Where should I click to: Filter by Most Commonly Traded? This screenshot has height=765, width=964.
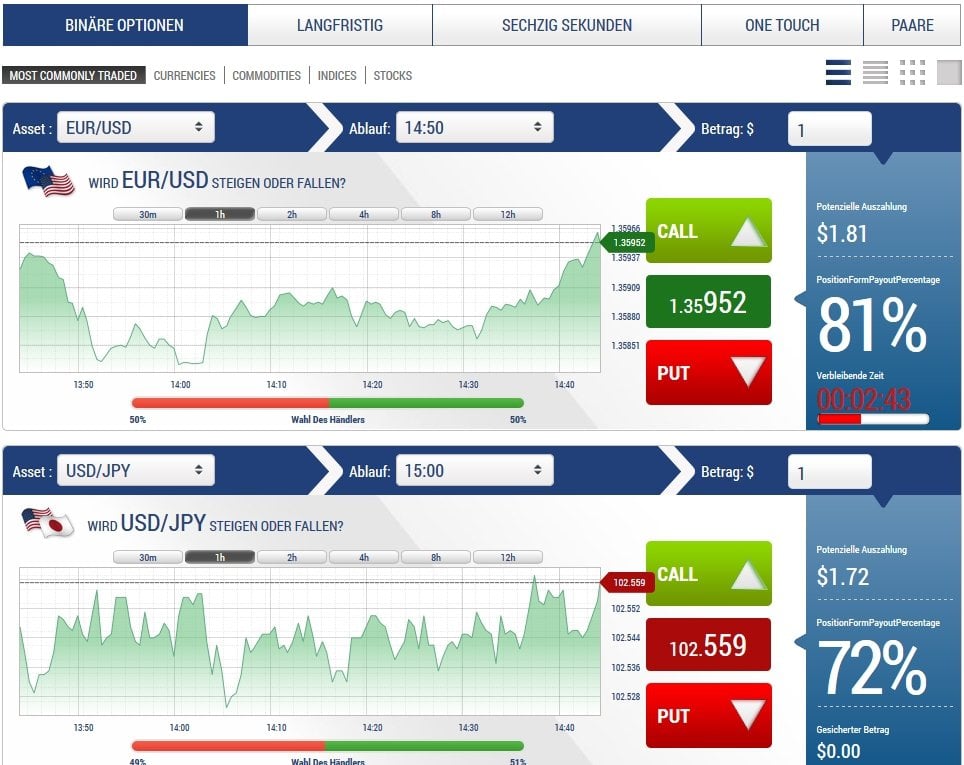click(73, 76)
